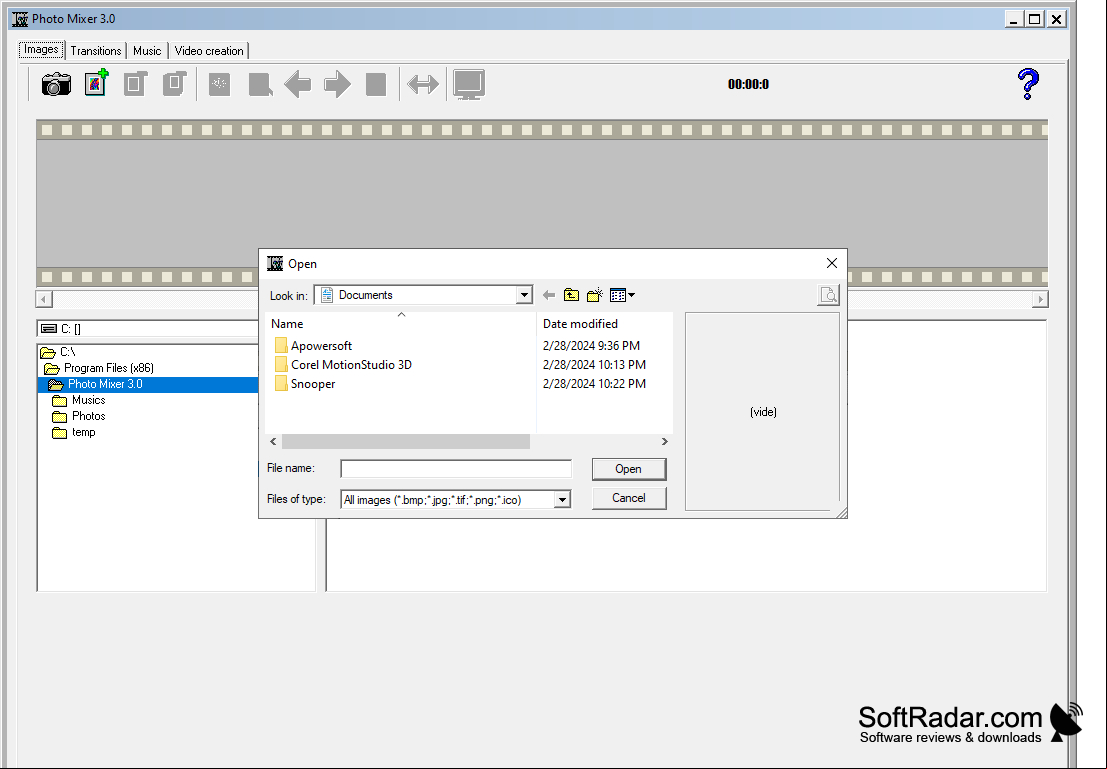The width and height of the screenshot is (1107, 769).
Task: Click the back arrow in the Open dialog
Action: tap(549, 295)
